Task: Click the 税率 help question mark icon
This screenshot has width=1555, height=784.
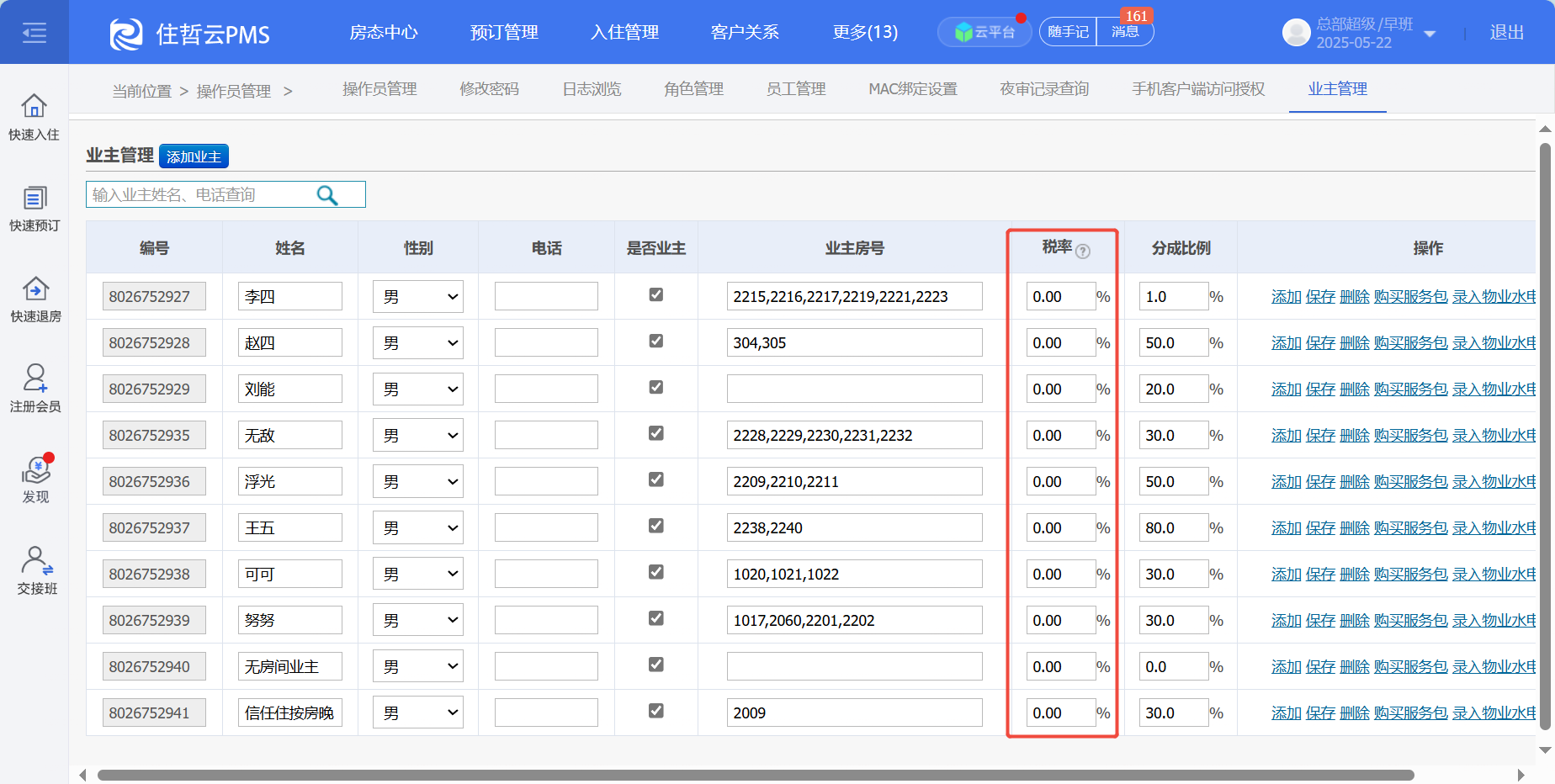Action: (1083, 251)
